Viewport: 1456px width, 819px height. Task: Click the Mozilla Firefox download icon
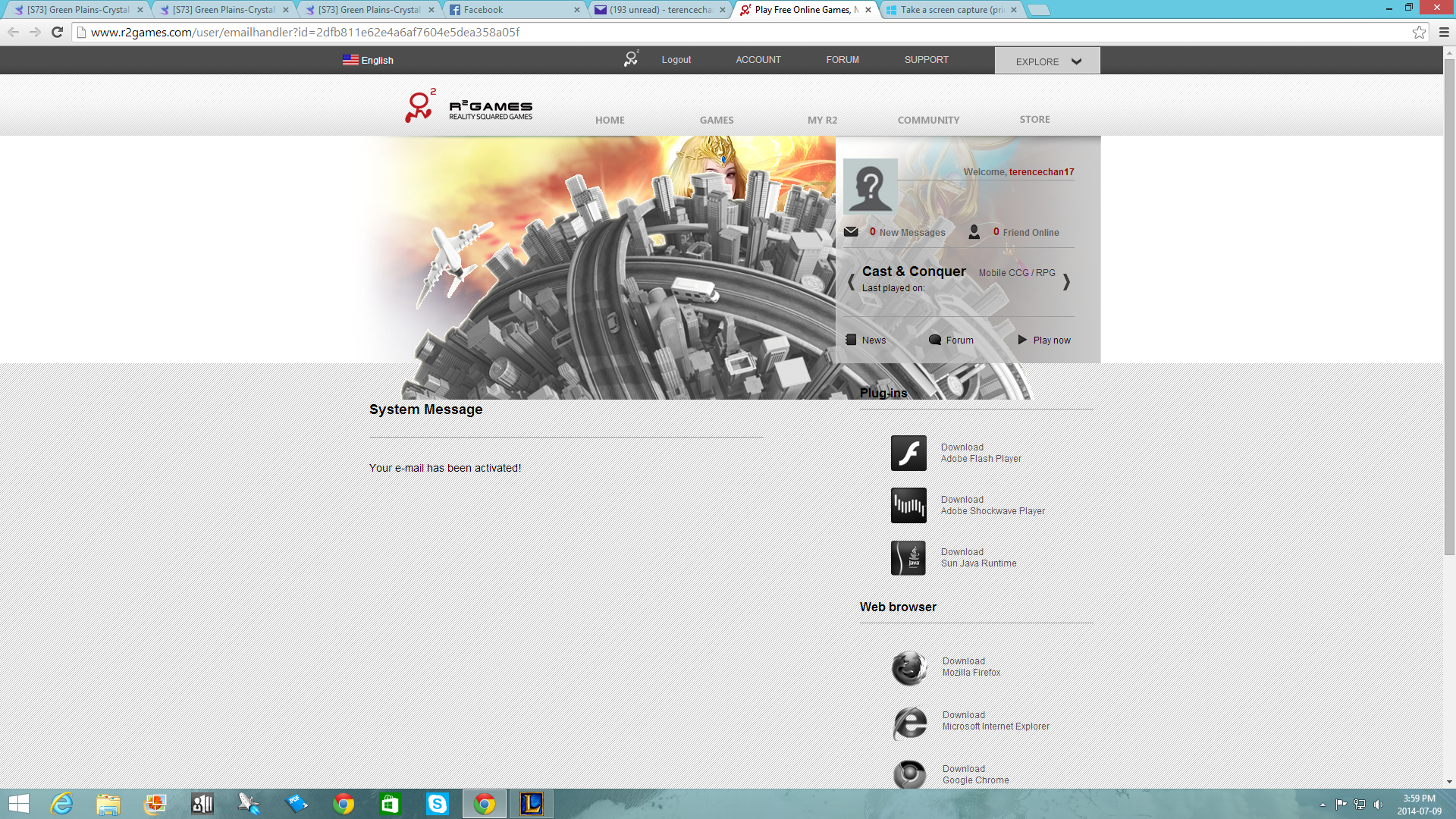coord(909,667)
